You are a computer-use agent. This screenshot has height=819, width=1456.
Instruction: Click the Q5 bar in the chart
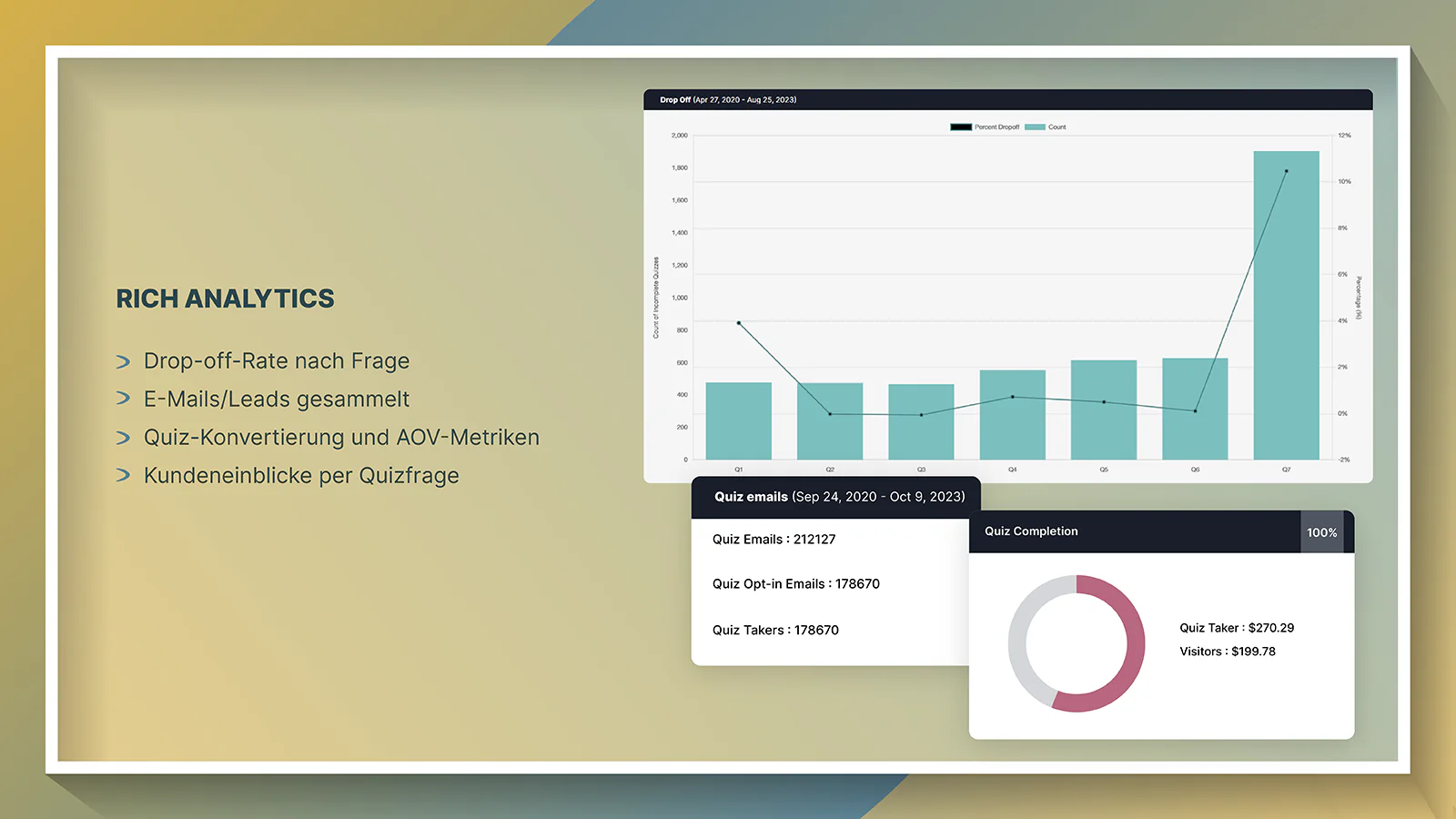pos(1104,409)
